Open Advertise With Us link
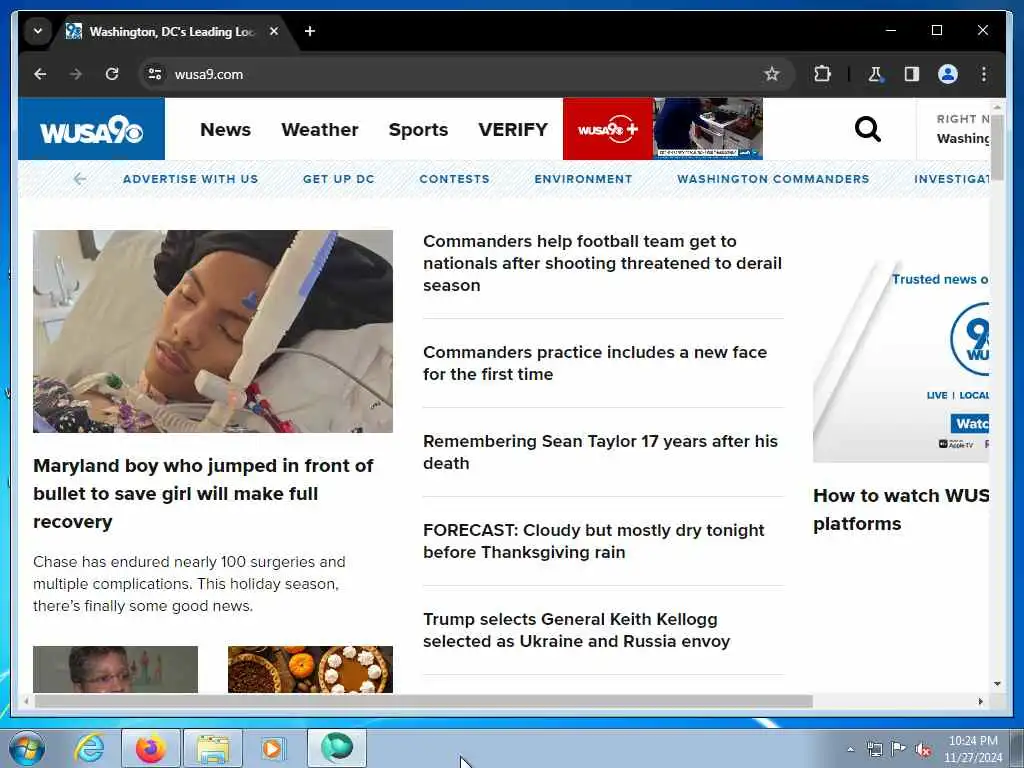The height and width of the screenshot is (768, 1024). (x=191, y=179)
